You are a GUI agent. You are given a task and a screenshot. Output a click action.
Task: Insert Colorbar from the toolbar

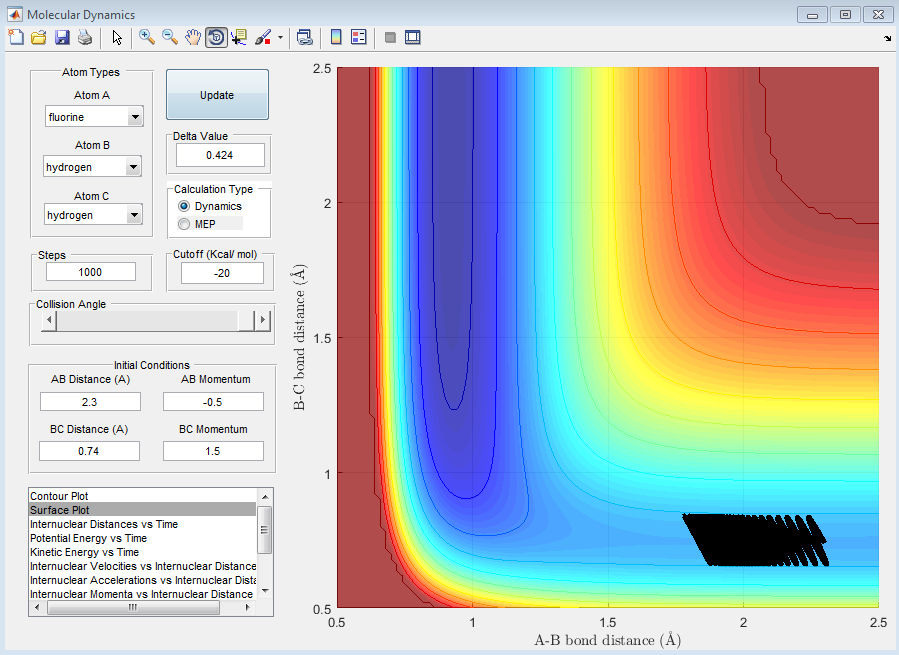(x=336, y=38)
